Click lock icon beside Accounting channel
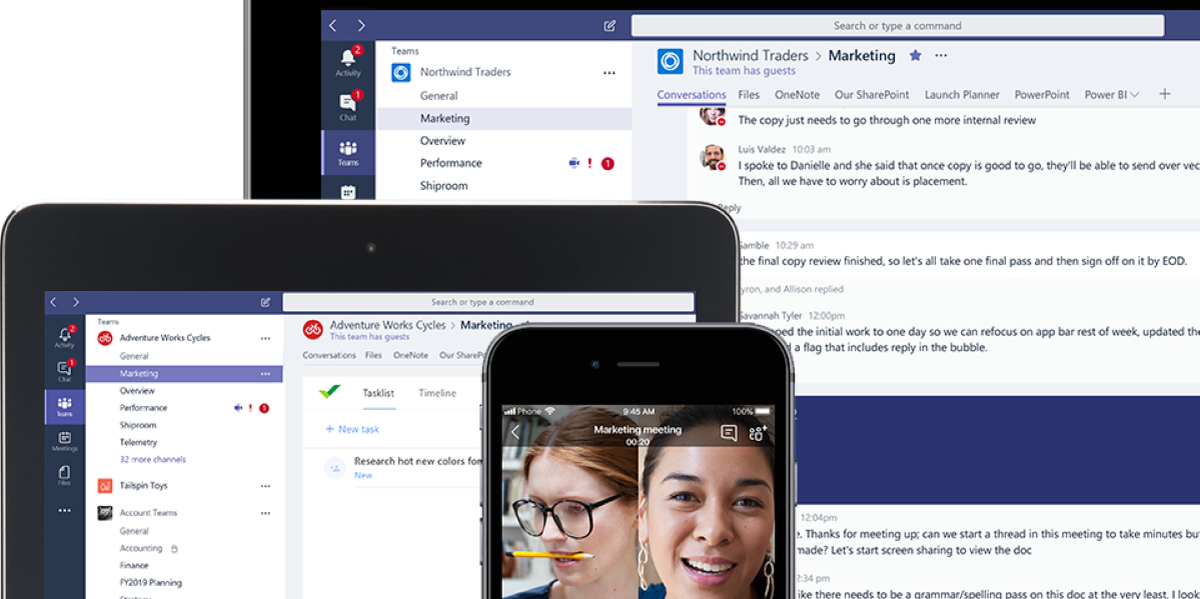This screenshot has height=599, width=1200. click(174, 549)
